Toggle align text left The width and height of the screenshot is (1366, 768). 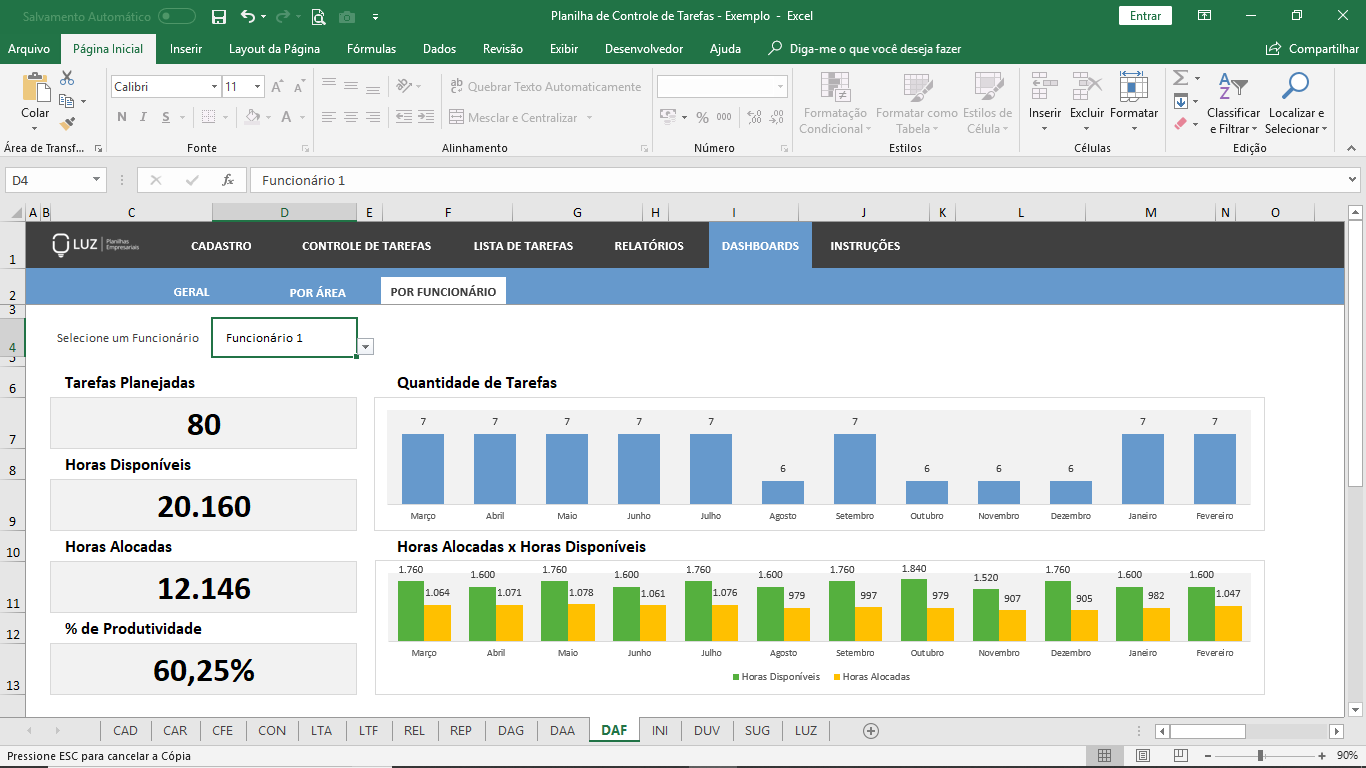[327, 117]
